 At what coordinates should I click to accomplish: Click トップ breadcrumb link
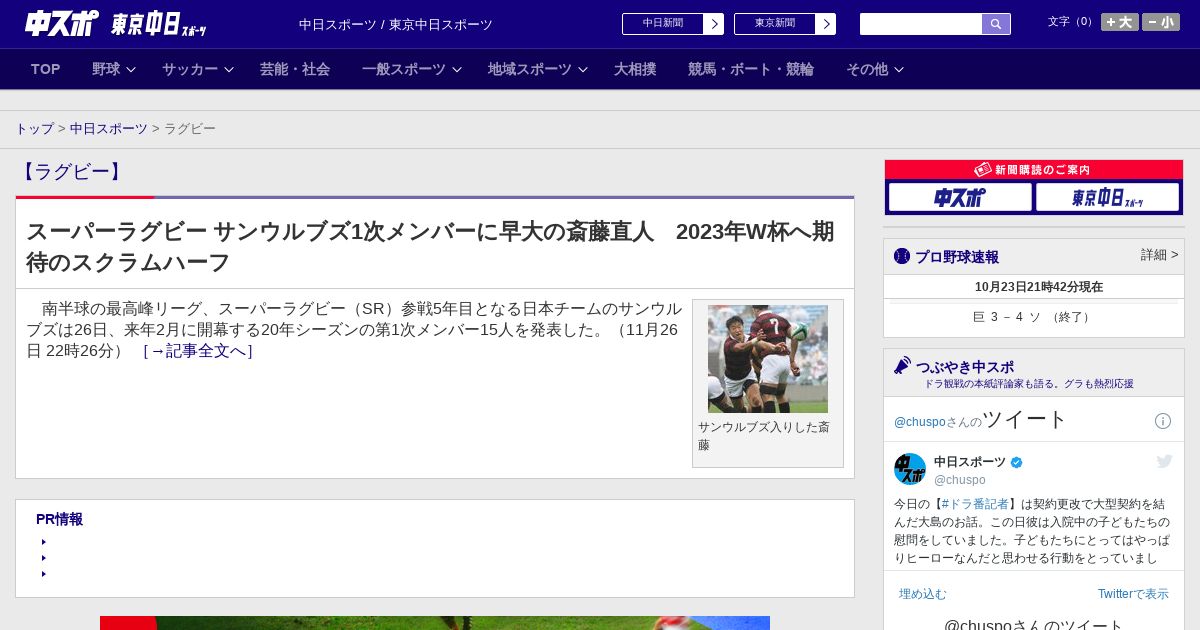34,129
